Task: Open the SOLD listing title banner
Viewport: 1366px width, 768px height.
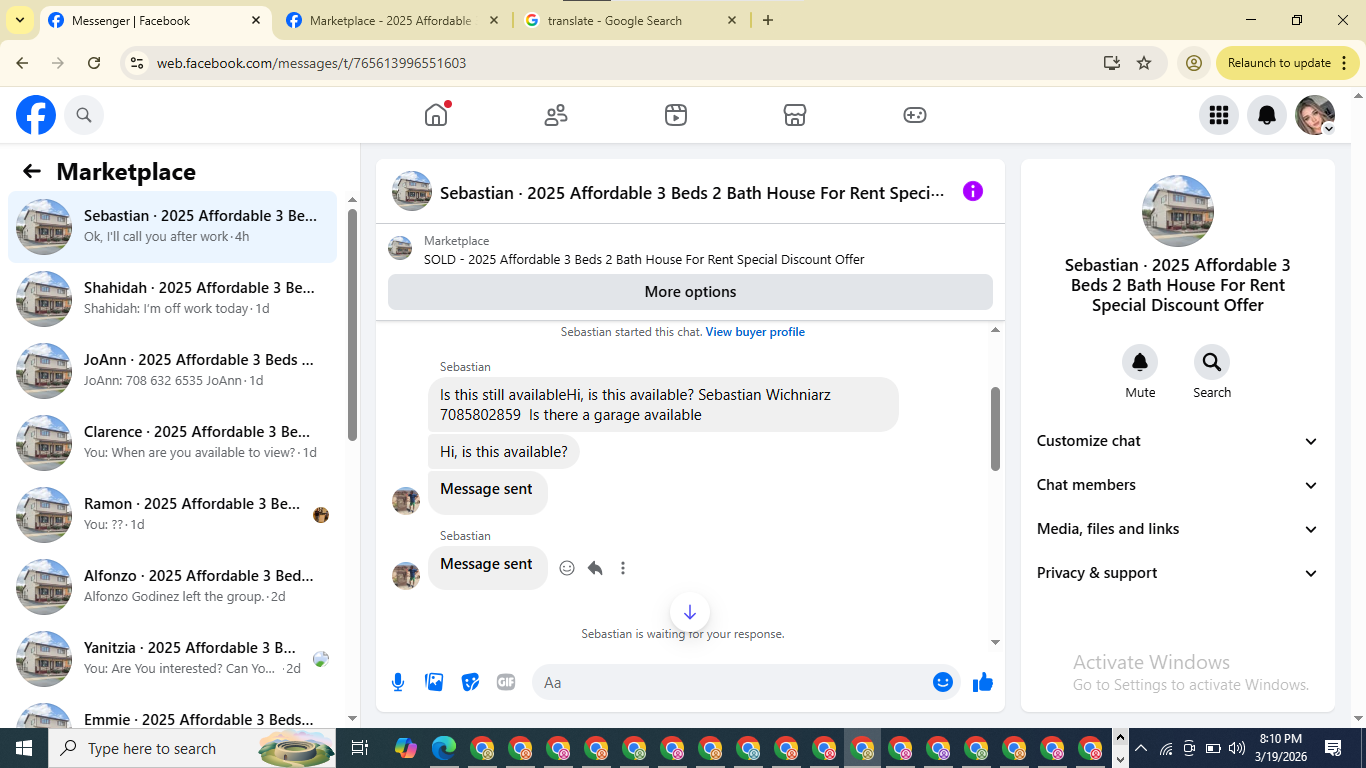Action: (644, 259)
